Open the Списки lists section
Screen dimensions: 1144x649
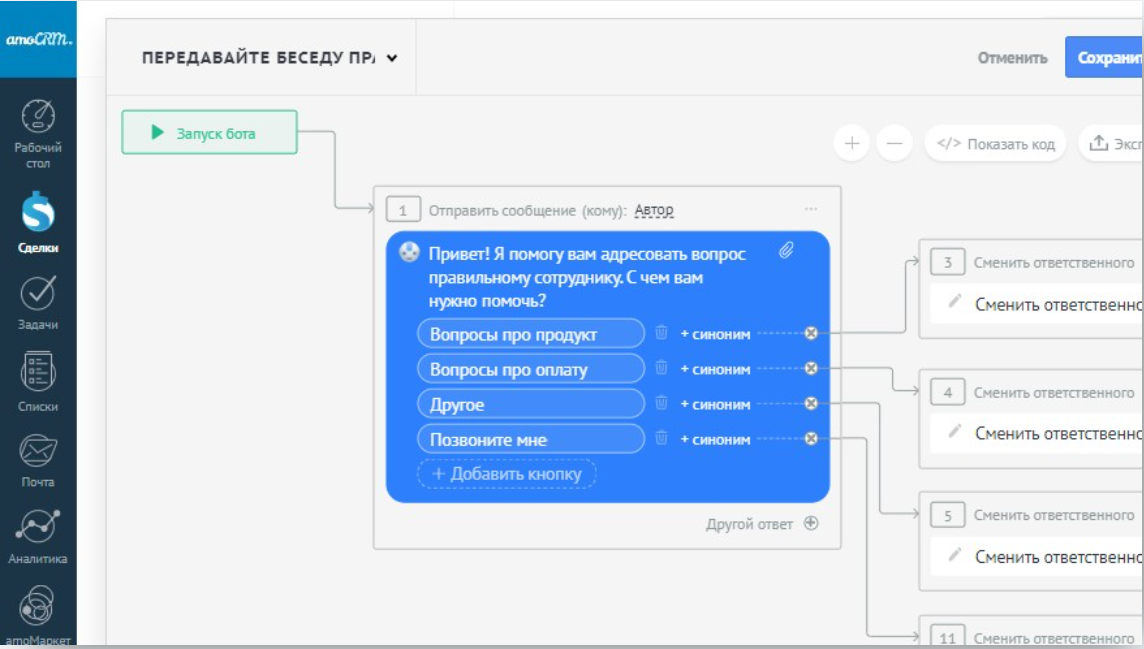click(x=38, y=382)
